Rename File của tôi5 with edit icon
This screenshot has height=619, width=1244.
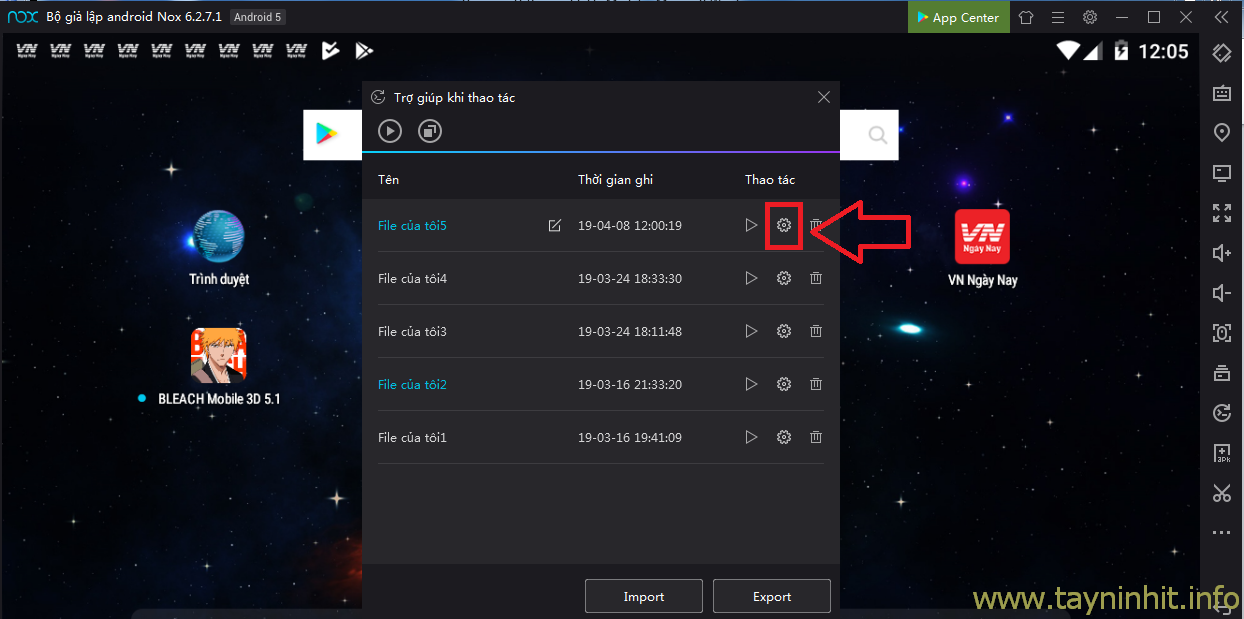click(555, 226)
